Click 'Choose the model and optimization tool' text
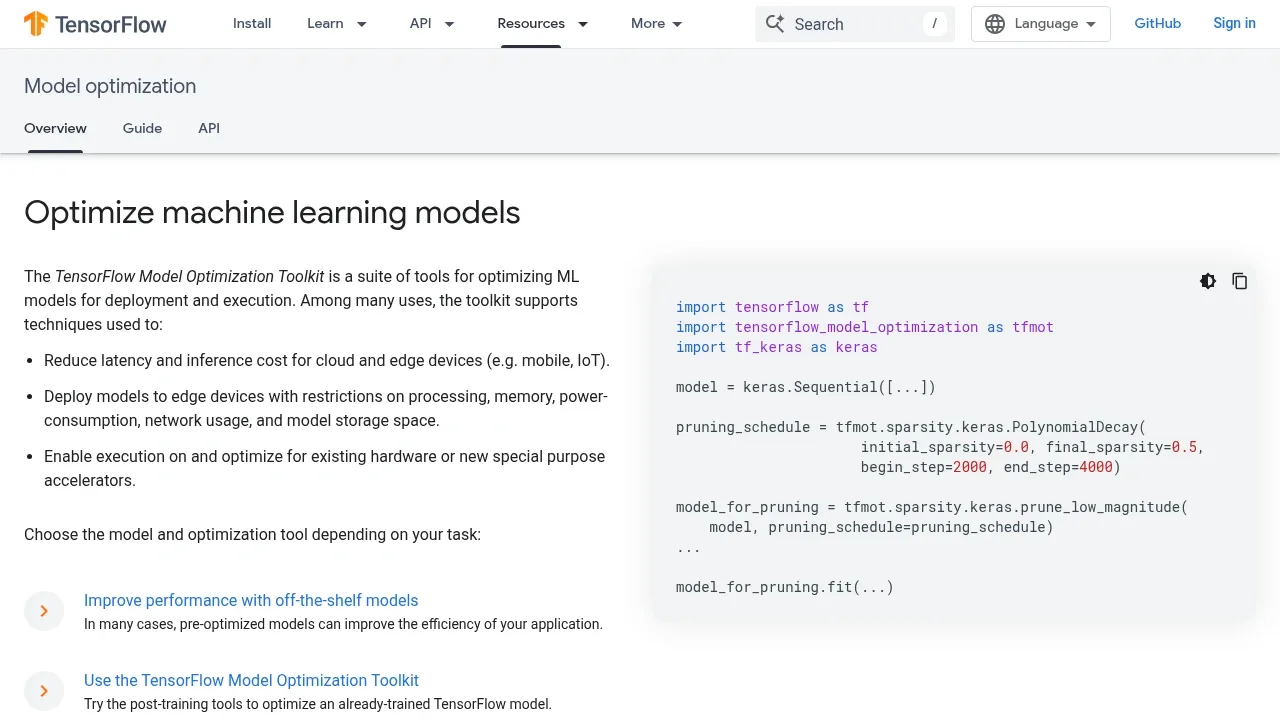This screenshot has height=720, width=1280. [252, 535]
